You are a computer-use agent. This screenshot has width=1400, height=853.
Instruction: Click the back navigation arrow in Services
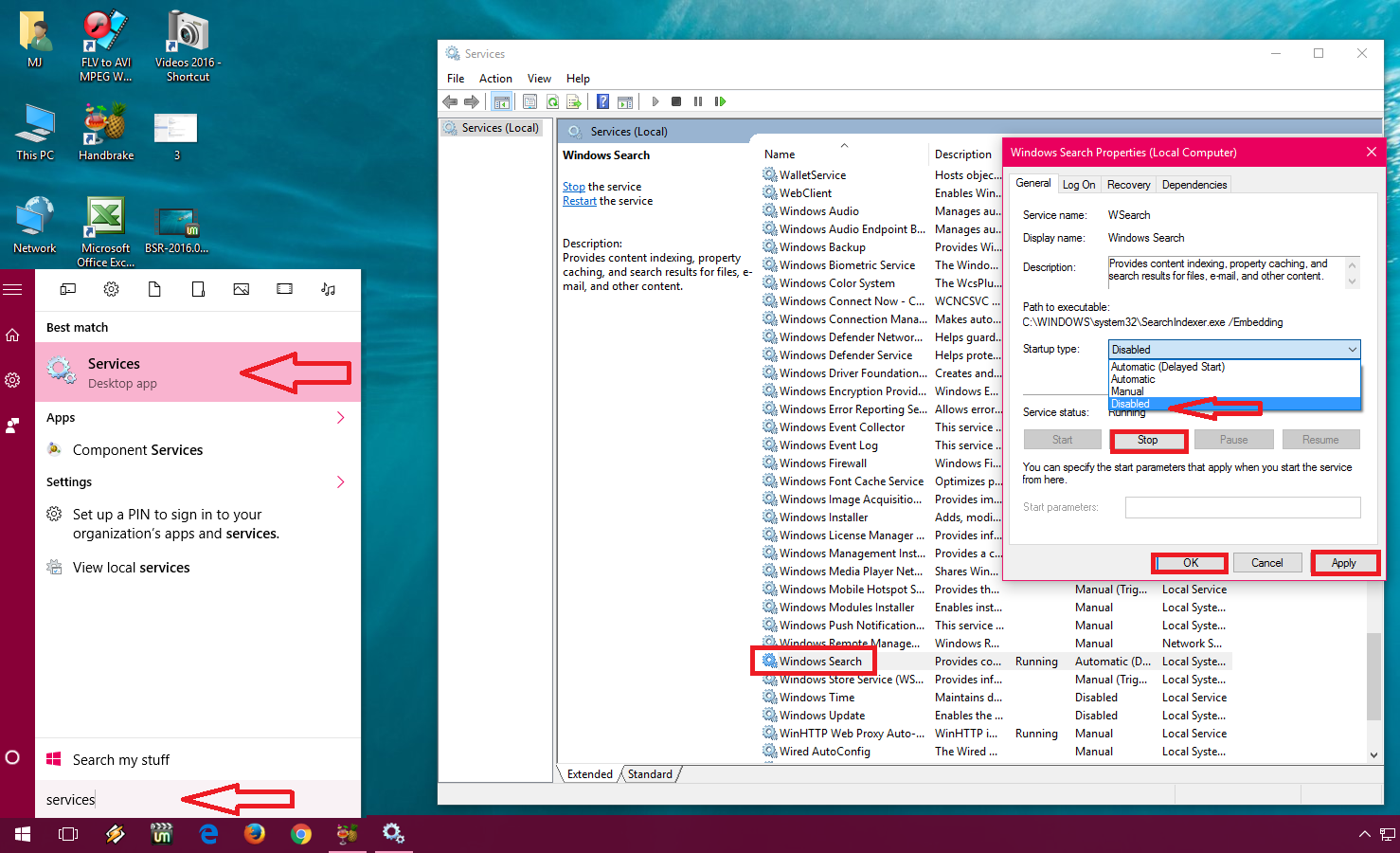click(x=449, y=101)
